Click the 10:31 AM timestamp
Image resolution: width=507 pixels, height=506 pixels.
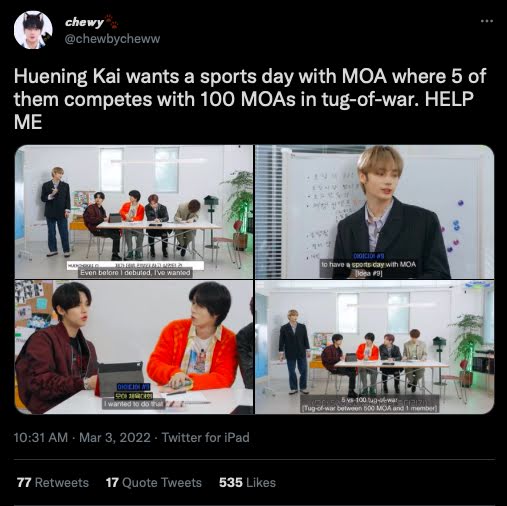click(x=41, y=437)
